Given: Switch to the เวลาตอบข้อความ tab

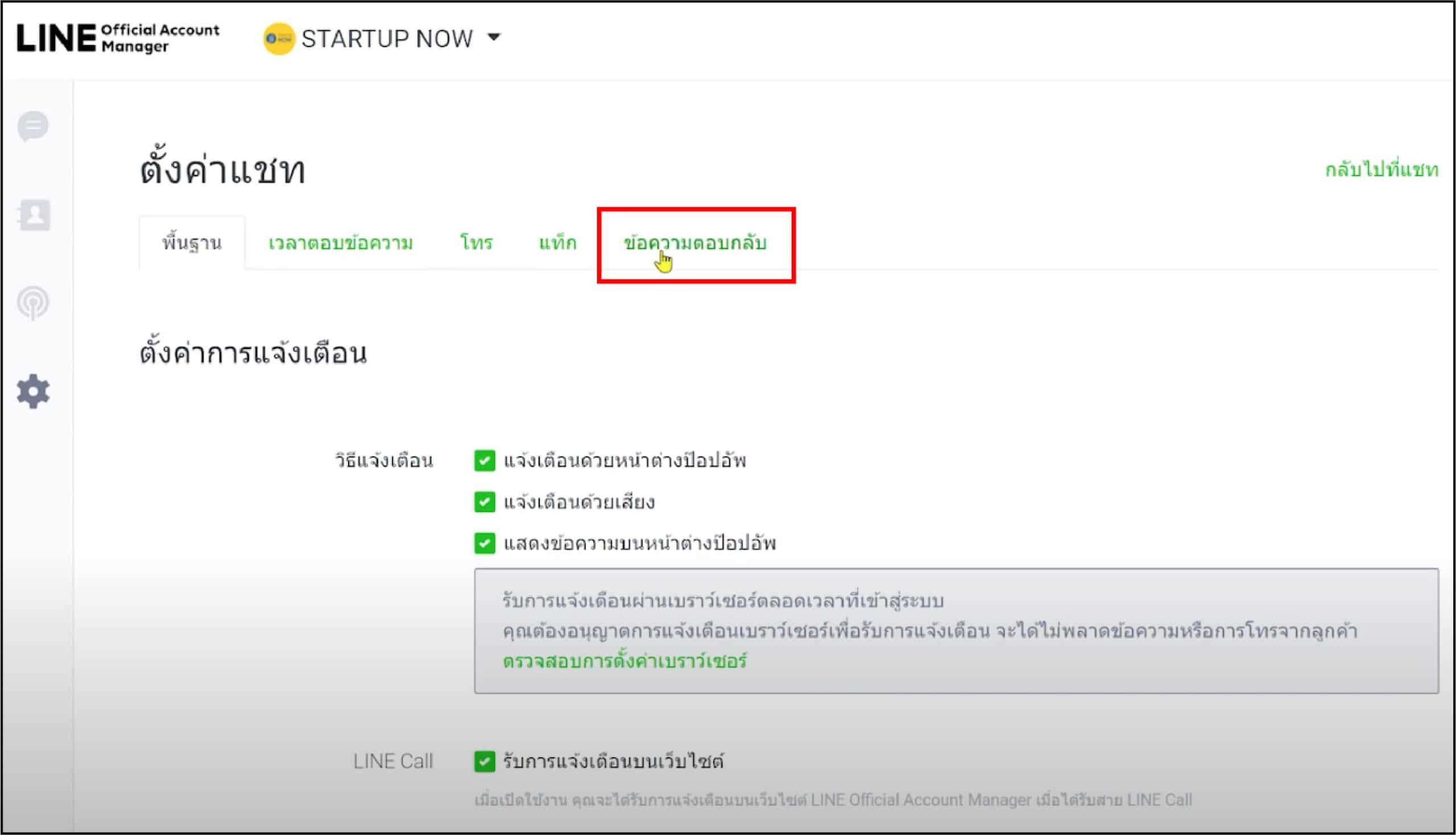Looking at the screenshot, I should pyautogui.click(x=341, y=243).
